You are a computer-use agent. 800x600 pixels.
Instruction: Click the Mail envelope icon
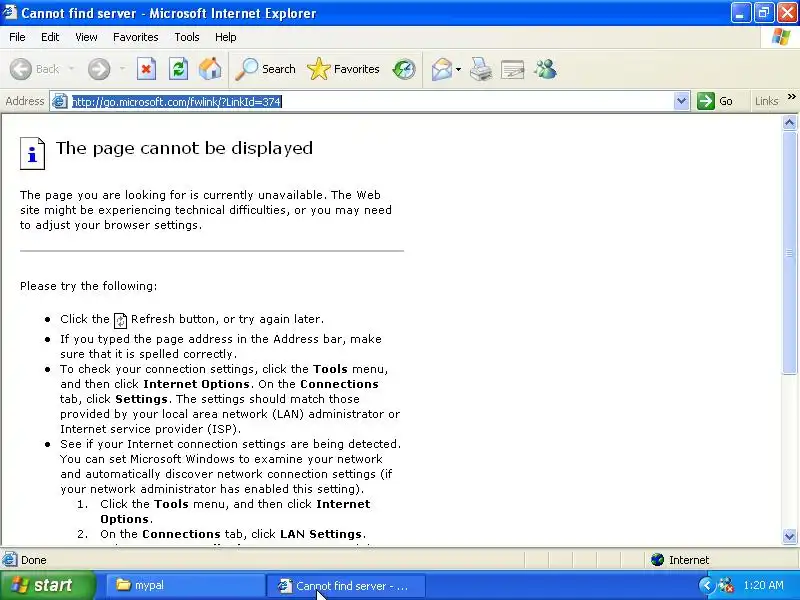tap(441, 69)
